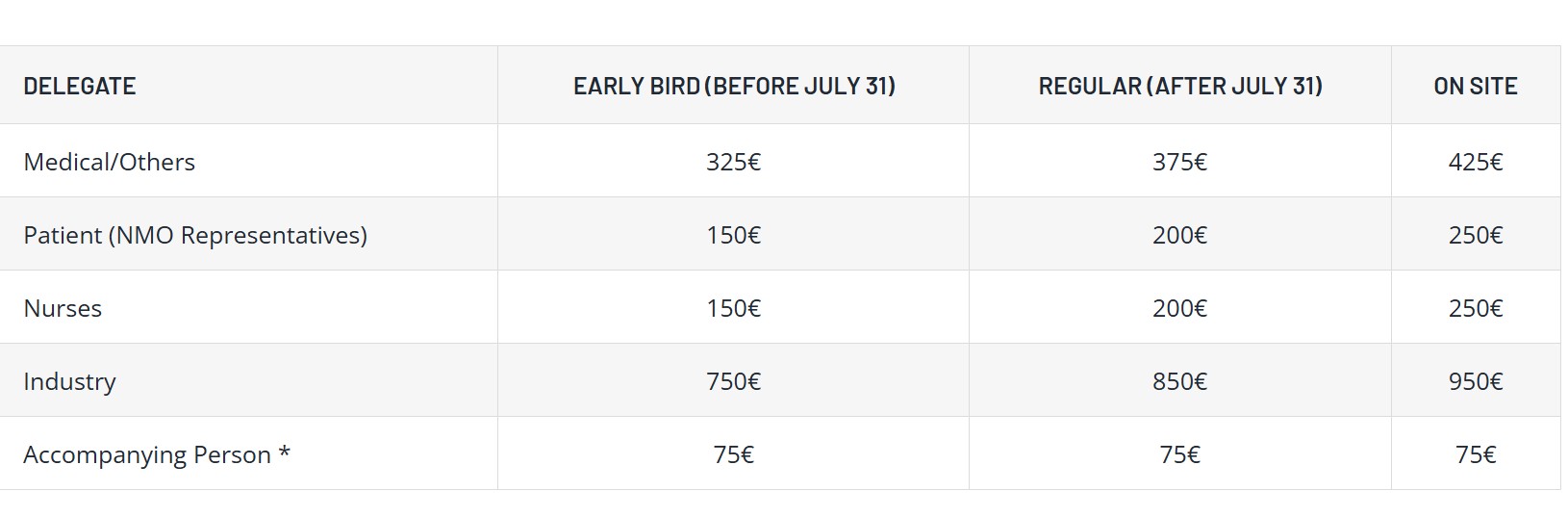Screen dimensions: 1568x517
Task: Click the 375€ regular Medical price
Action: (1180, 162)
